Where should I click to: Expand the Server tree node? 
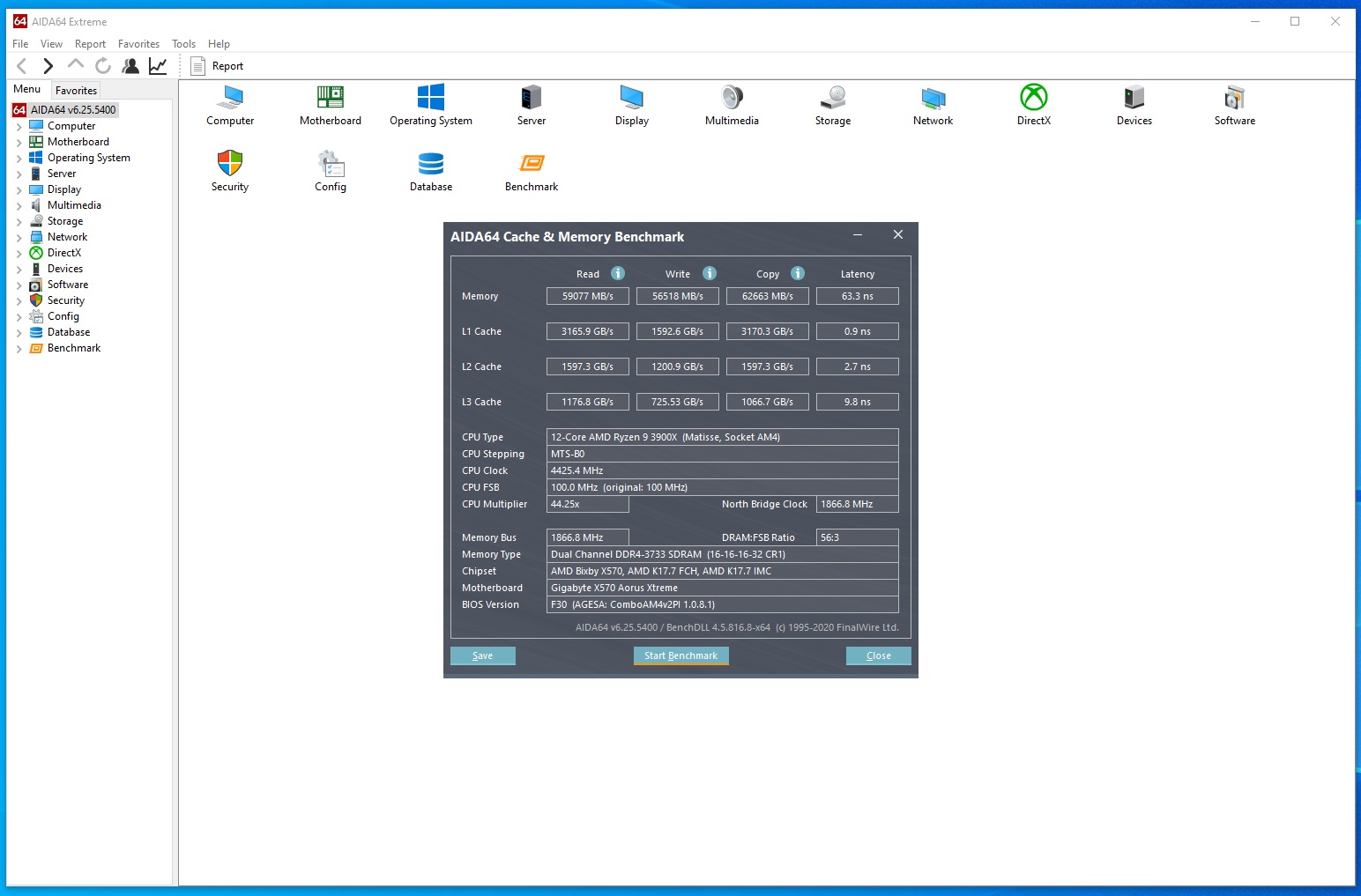pyautogui.click(x=19, y=174)
